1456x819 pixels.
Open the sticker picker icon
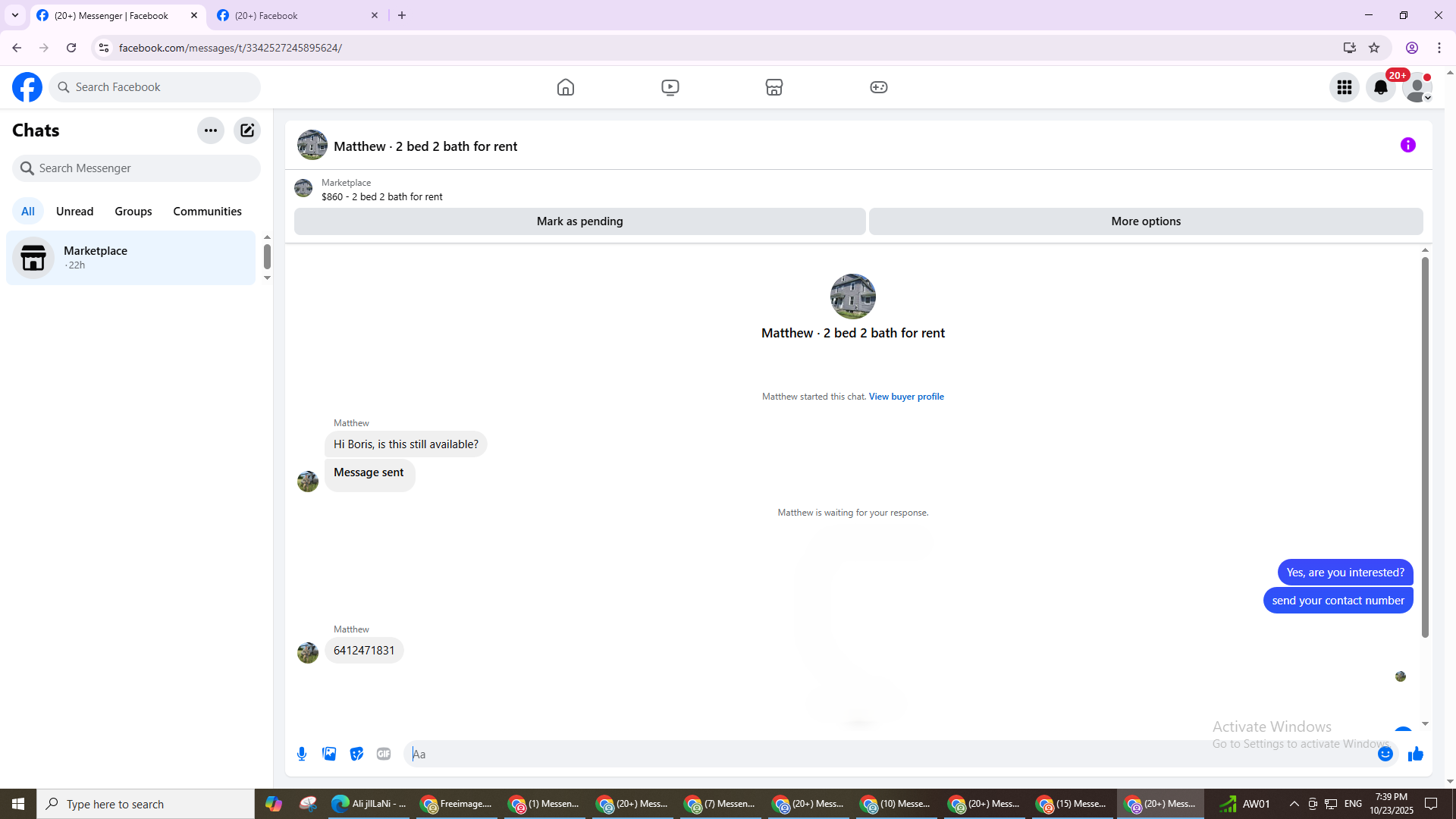[x=356, y=754]
